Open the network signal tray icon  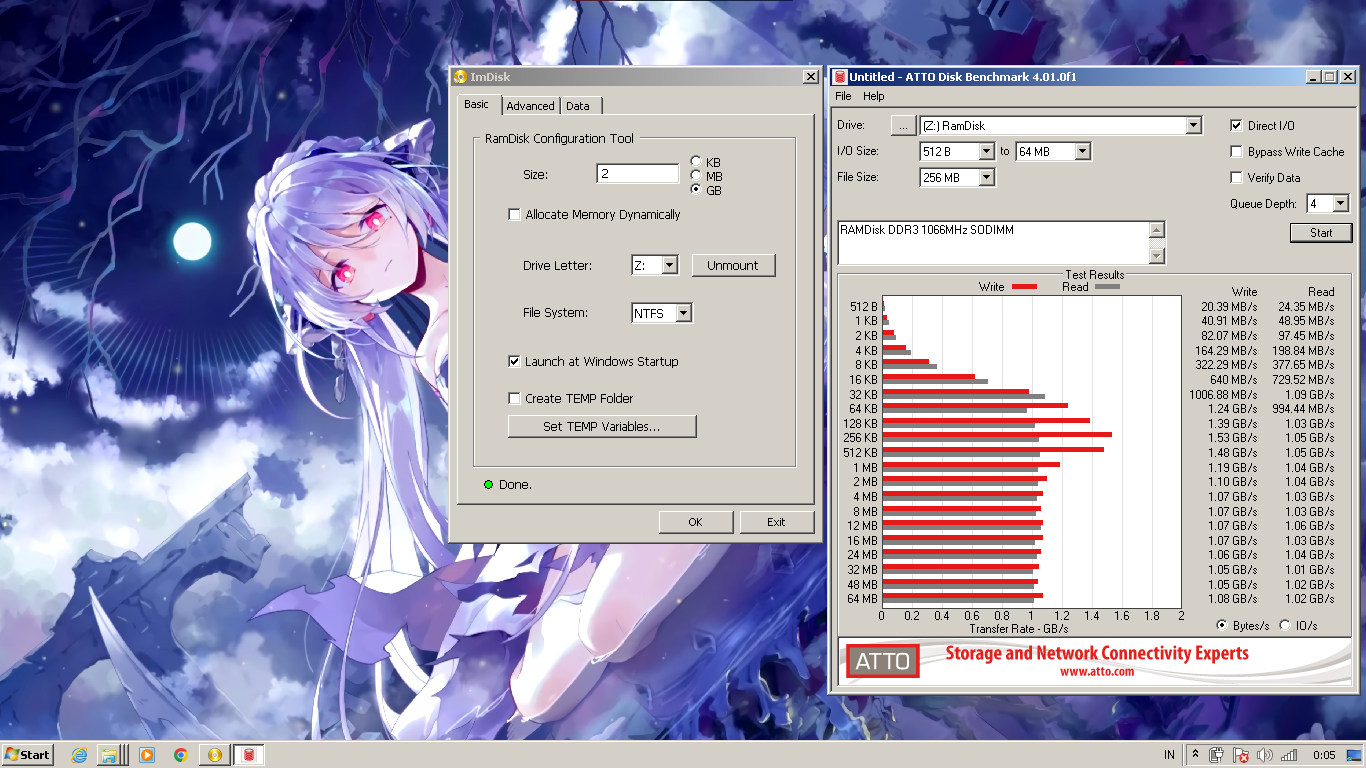[1289, 755]
